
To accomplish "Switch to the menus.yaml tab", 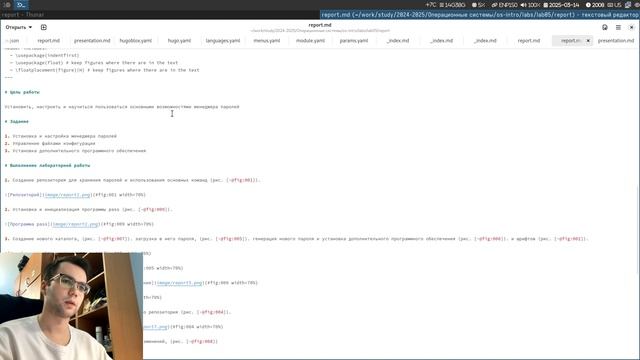I will (x=267, y=40).
